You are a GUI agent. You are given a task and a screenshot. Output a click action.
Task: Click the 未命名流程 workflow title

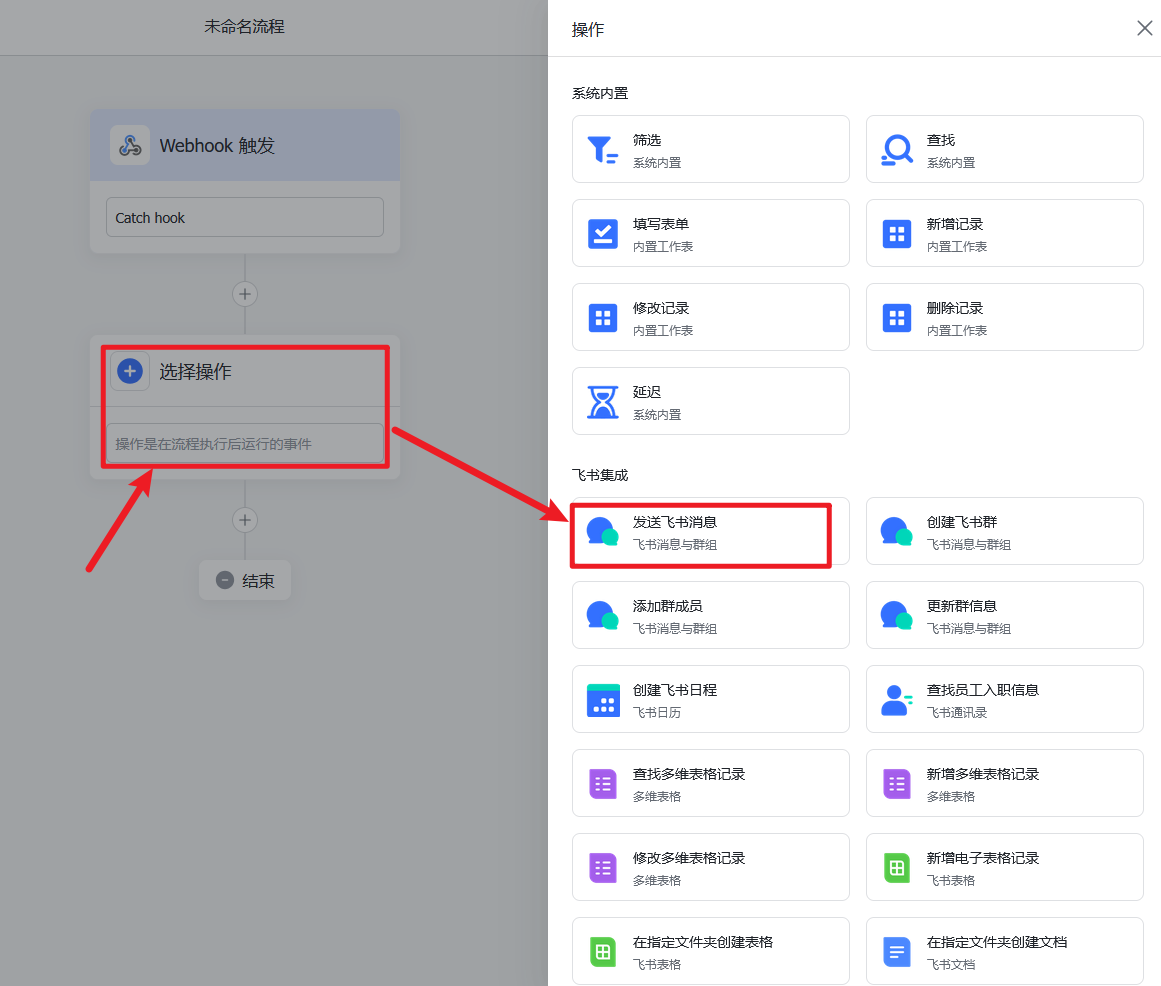point(244,27)
